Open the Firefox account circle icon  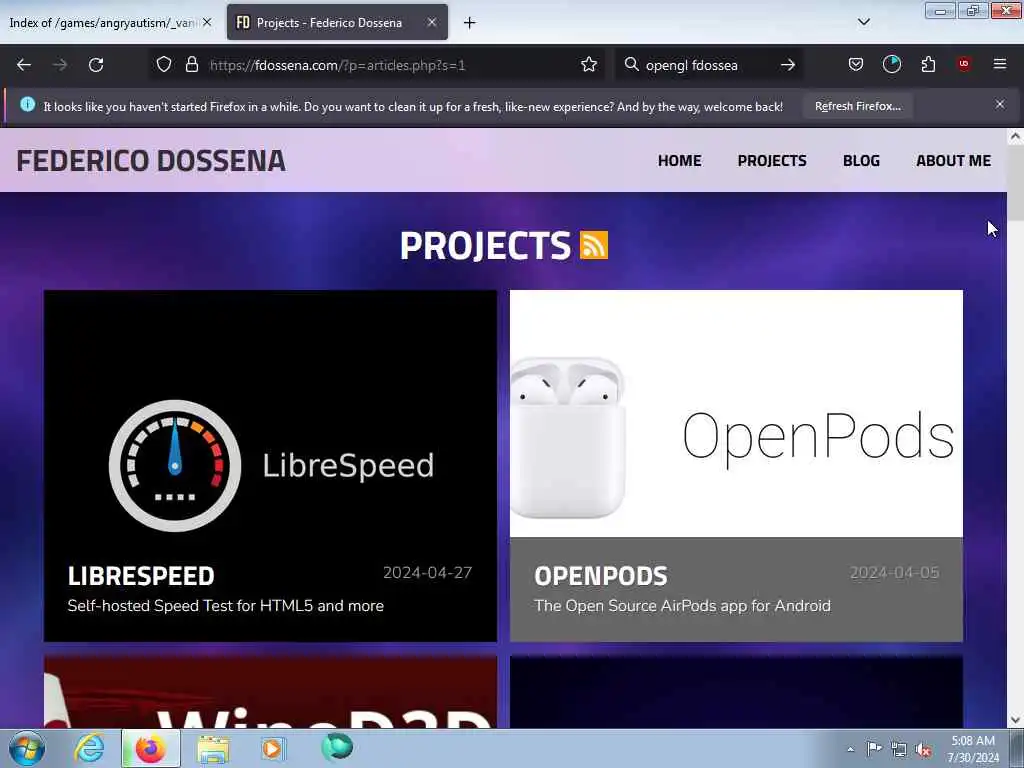891,64
